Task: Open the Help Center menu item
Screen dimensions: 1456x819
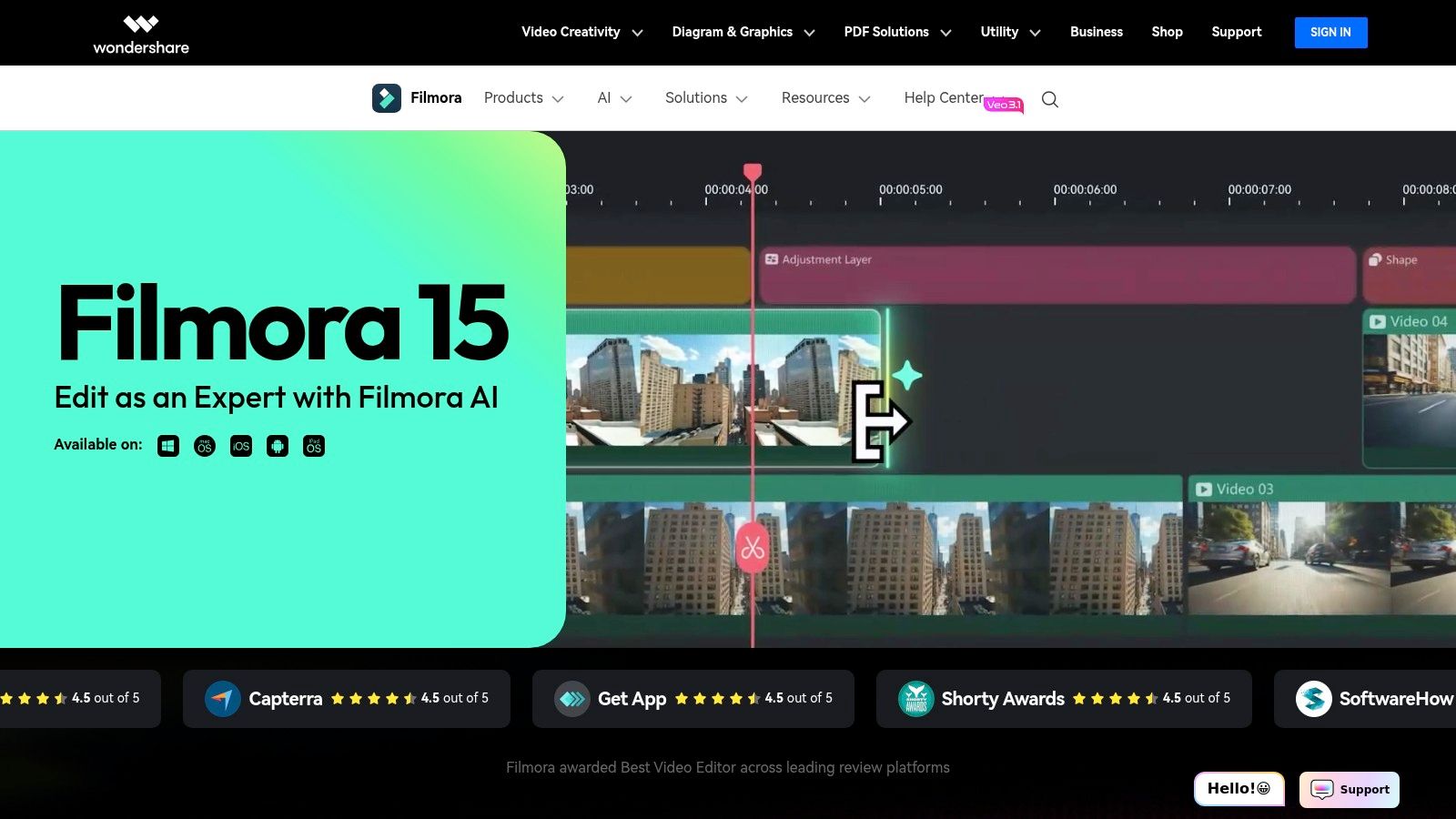Action: click(x=943, y=97)
